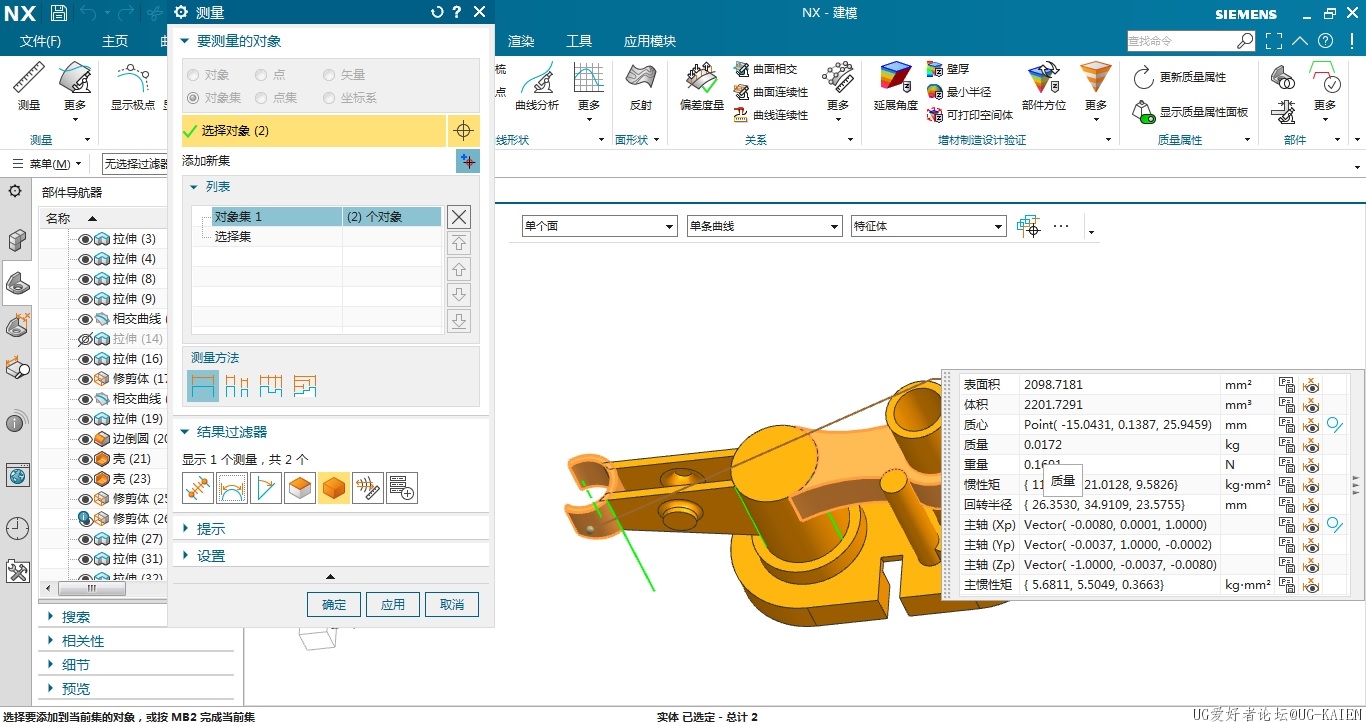Select the fourth 测量方法 icon
The height and width of the screenshot is (726, 1366).
(305, 385)
